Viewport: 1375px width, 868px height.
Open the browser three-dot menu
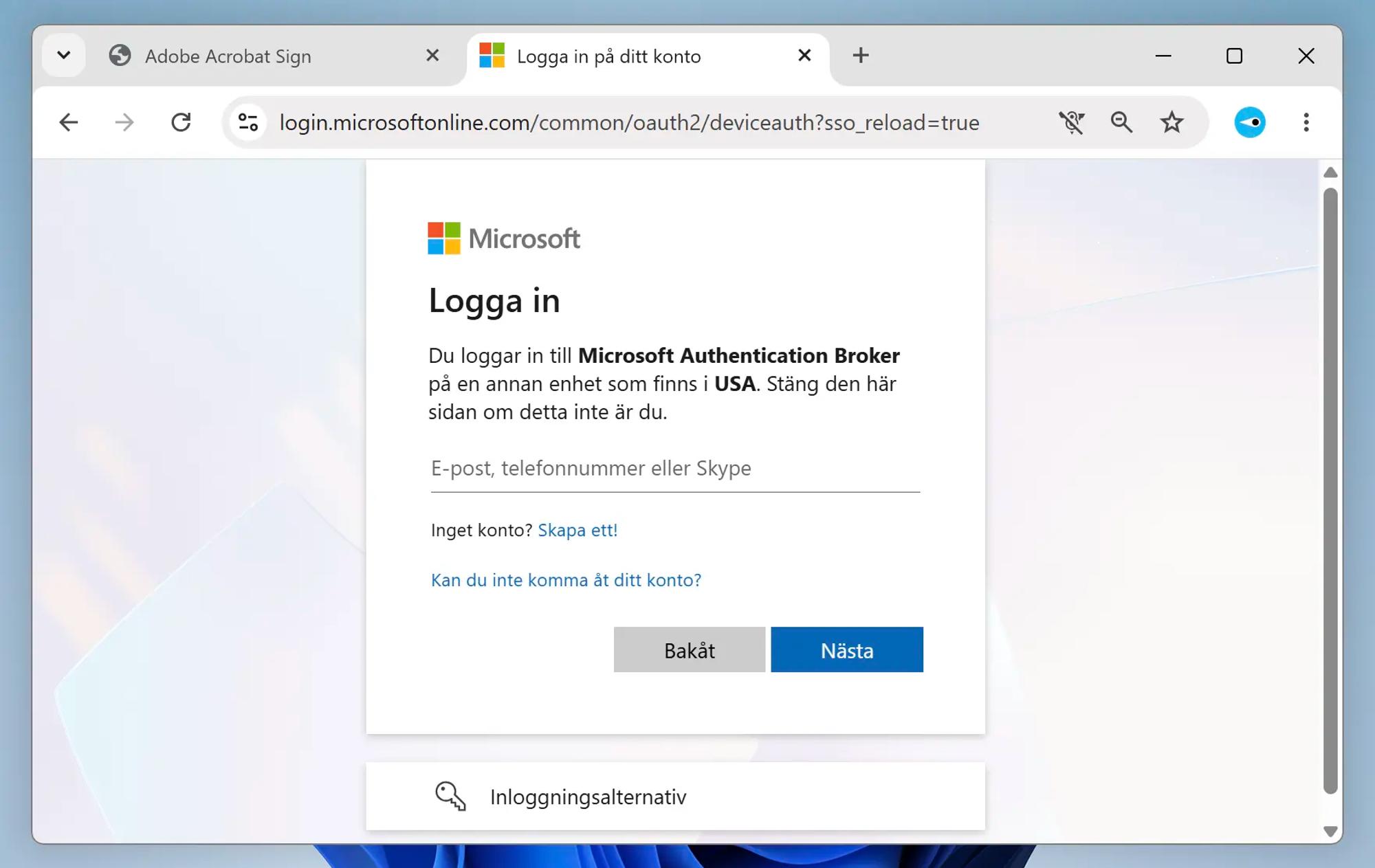1306,122
